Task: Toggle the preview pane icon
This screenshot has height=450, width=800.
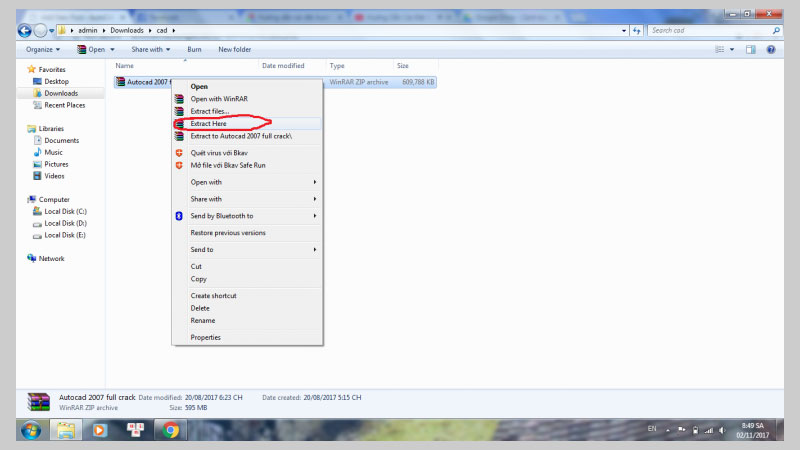Action: [751, 49]
